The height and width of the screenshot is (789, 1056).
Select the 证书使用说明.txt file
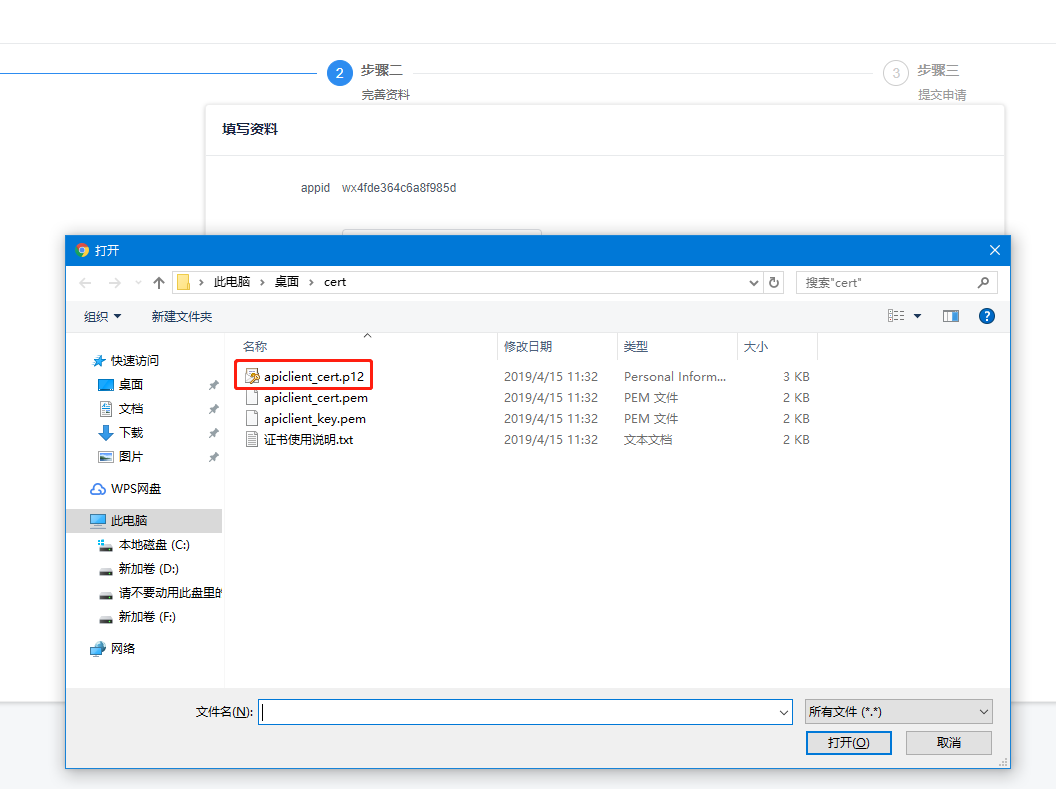point(308,440)
